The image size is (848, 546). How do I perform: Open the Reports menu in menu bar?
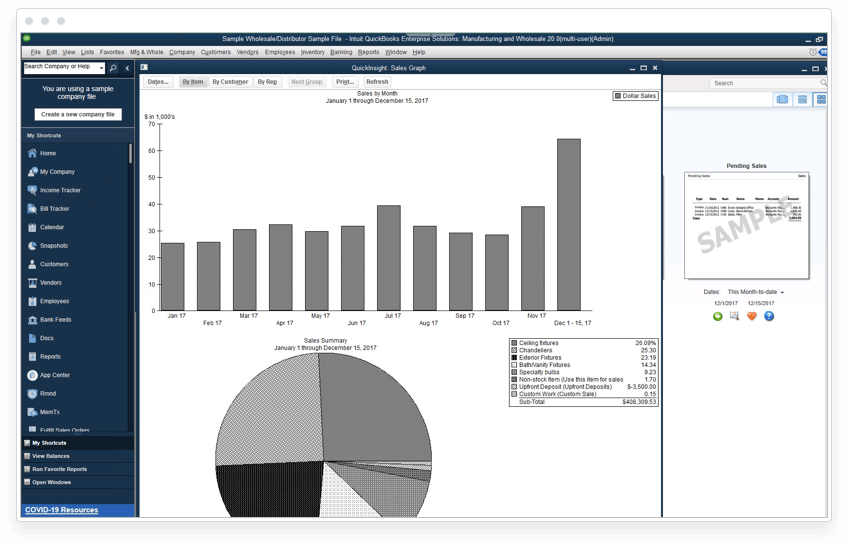(x=368, y=52)
